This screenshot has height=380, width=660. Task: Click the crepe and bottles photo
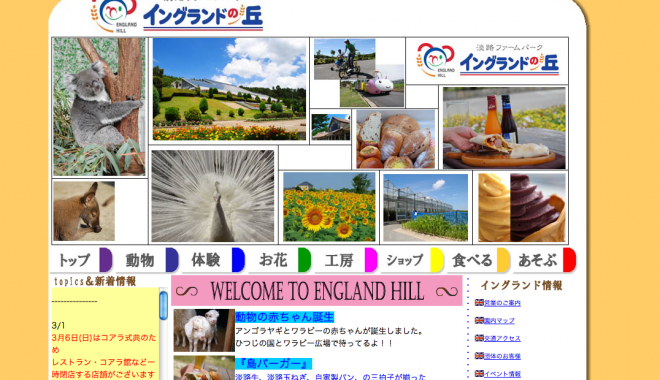pyautogui.click(x=504, y=128)
